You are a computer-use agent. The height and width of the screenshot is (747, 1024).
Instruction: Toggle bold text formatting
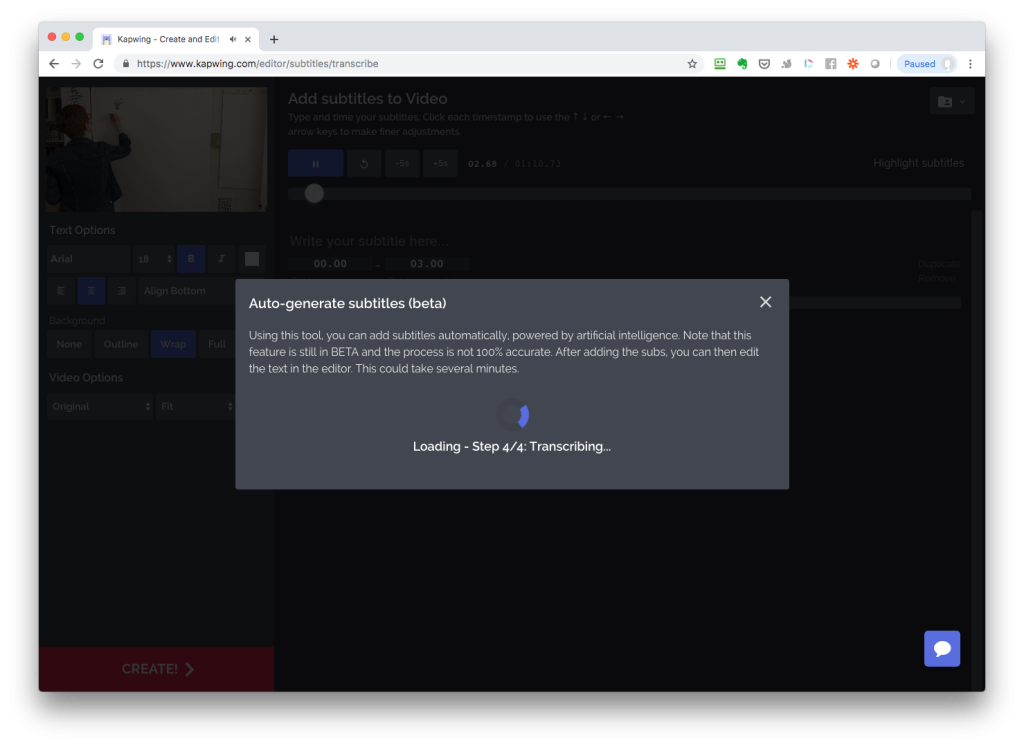click(191, 259)
